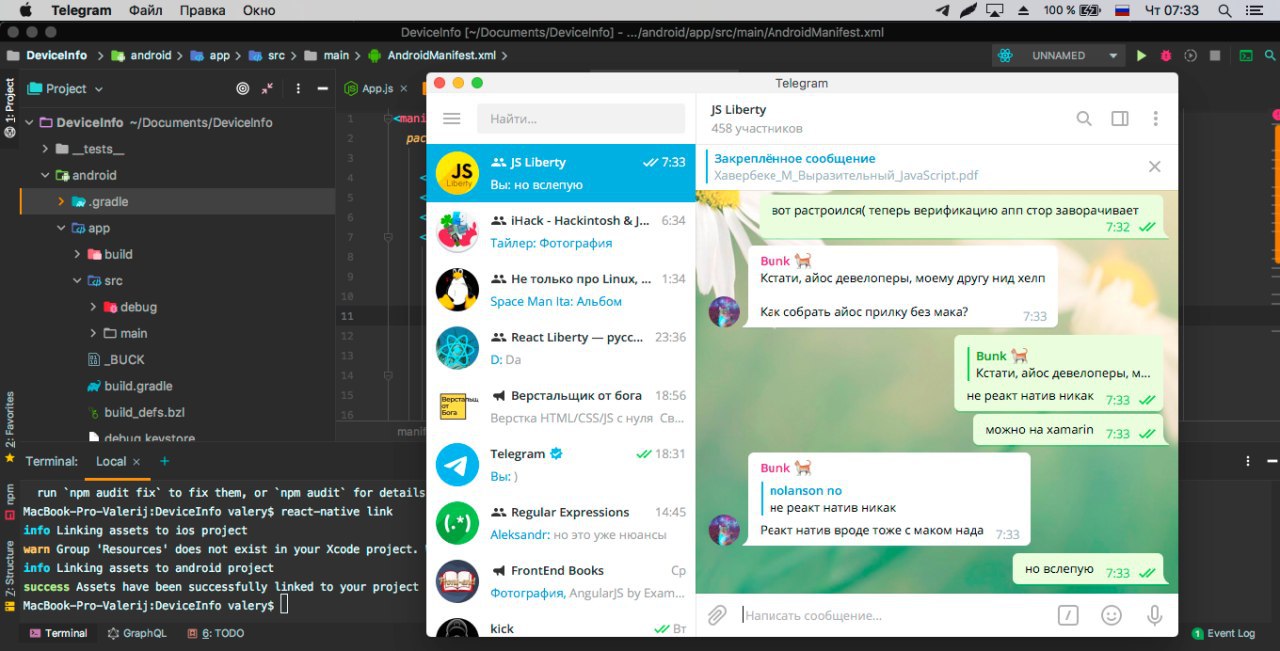Click the locate target icon in the Project panel
Screen dimensions: 1280x651
[242, 89]
